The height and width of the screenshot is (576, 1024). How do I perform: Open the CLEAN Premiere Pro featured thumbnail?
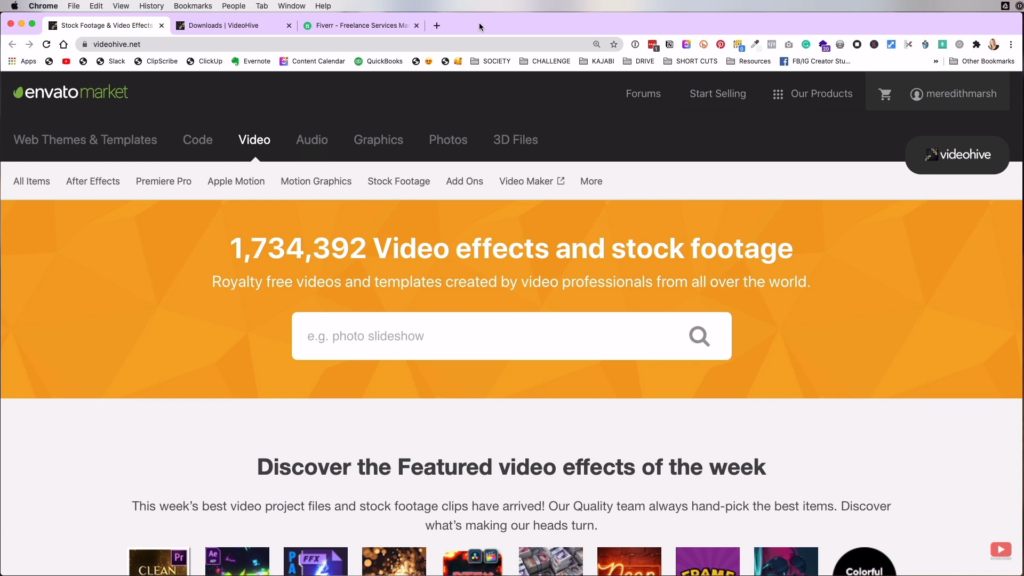pyautogui.click(x=159, y=562)
